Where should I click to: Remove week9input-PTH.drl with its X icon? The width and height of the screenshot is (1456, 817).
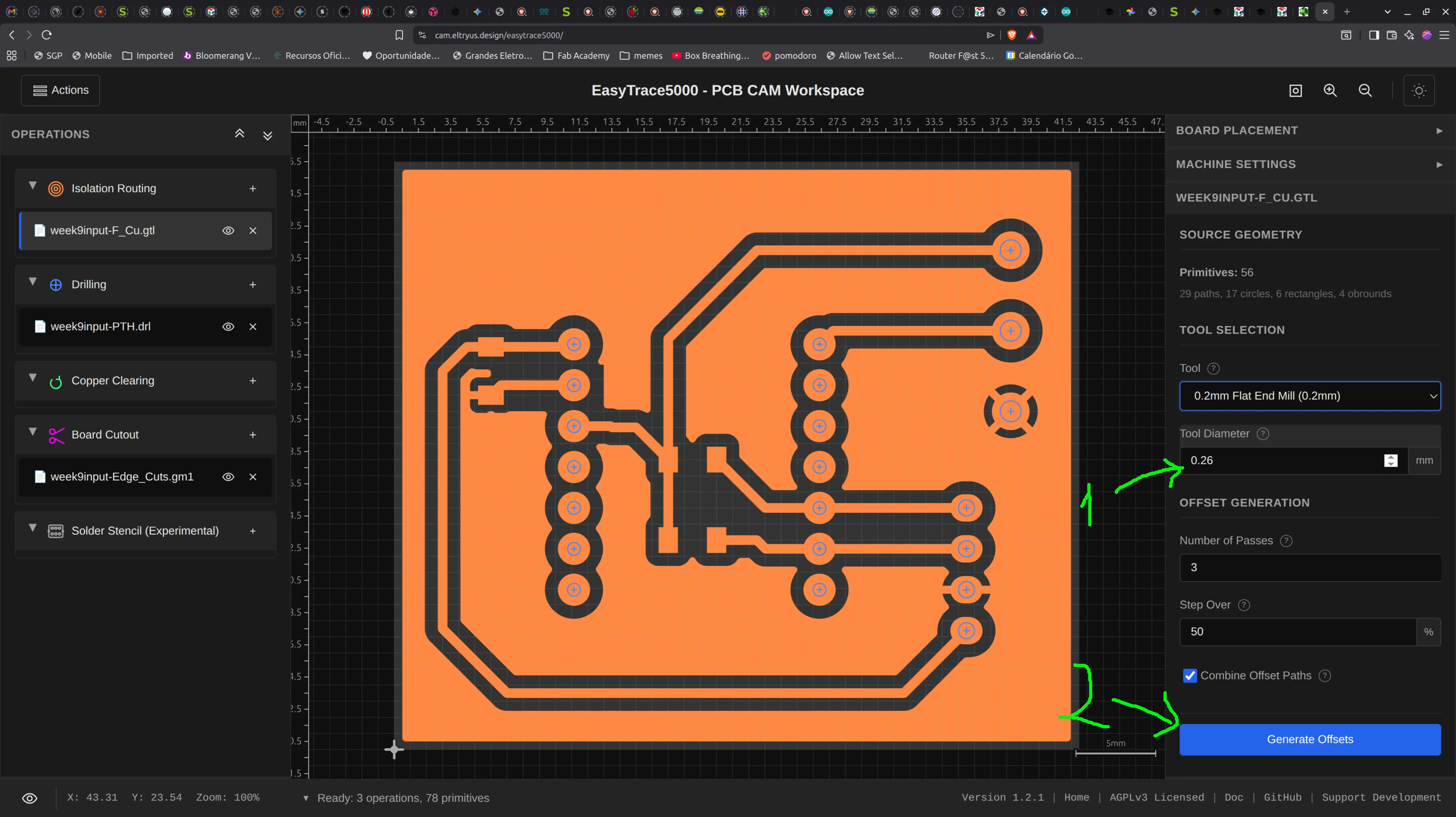coord(253,327)
